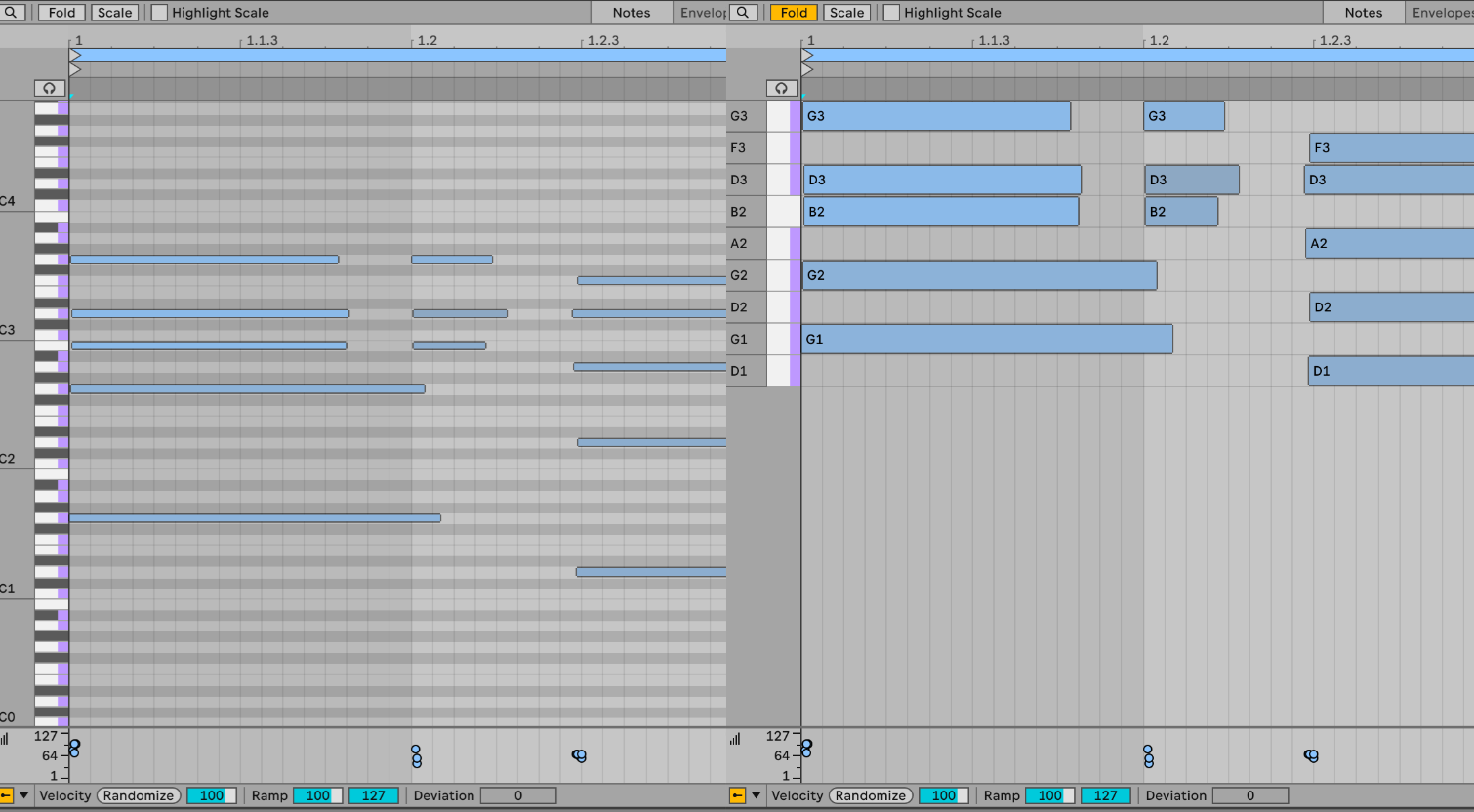Open the lane dropdown arrow in the left editor
The image size is (1474, 812).
(24, 795)
